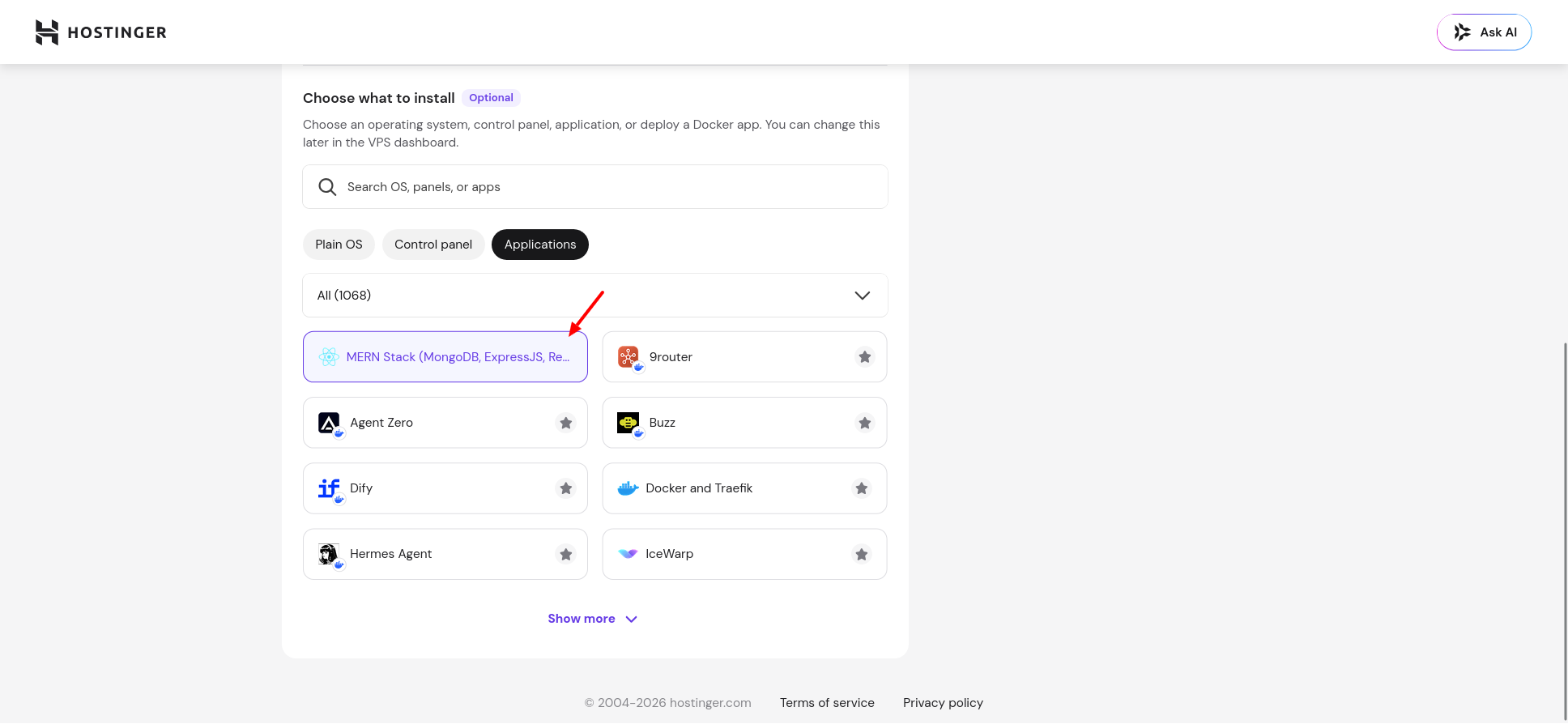Expand the list with Show more

pos(592,619)
